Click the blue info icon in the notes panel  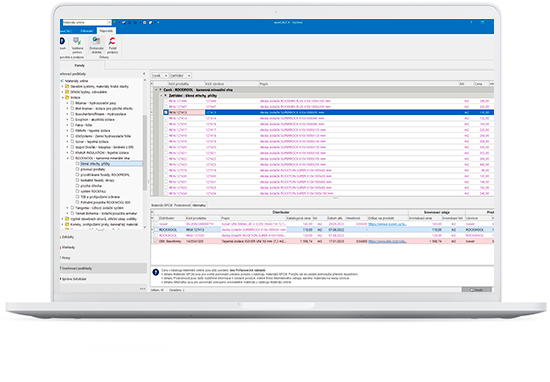tap(156, 272)
